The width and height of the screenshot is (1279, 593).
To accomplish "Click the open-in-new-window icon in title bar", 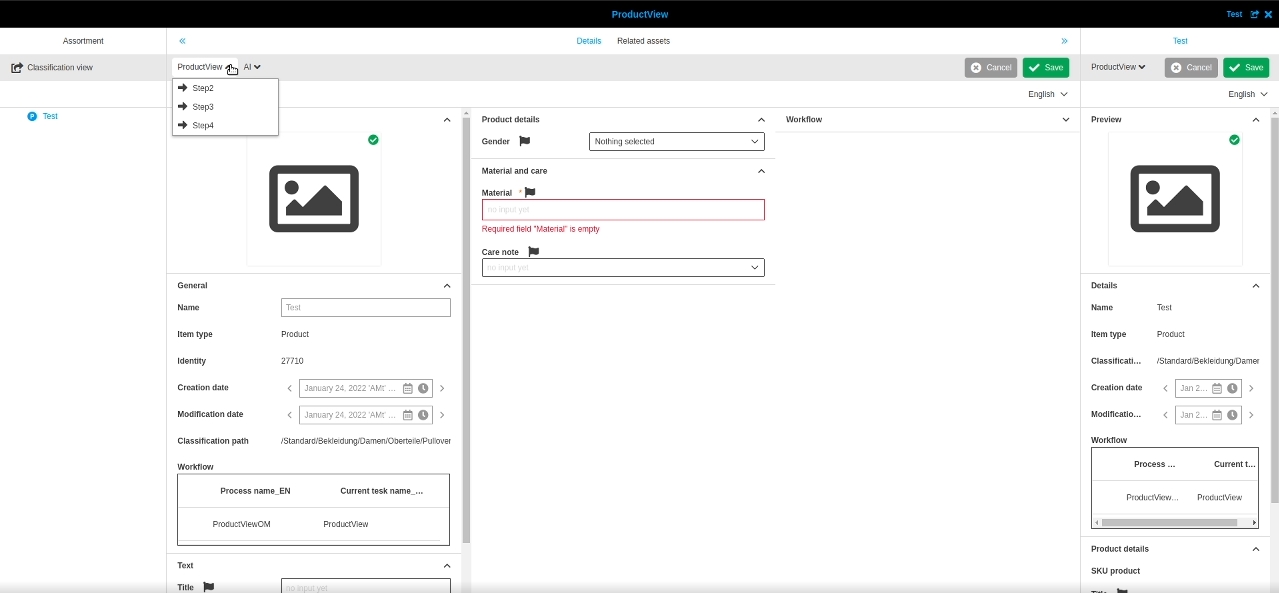I will click(1255, 14).
